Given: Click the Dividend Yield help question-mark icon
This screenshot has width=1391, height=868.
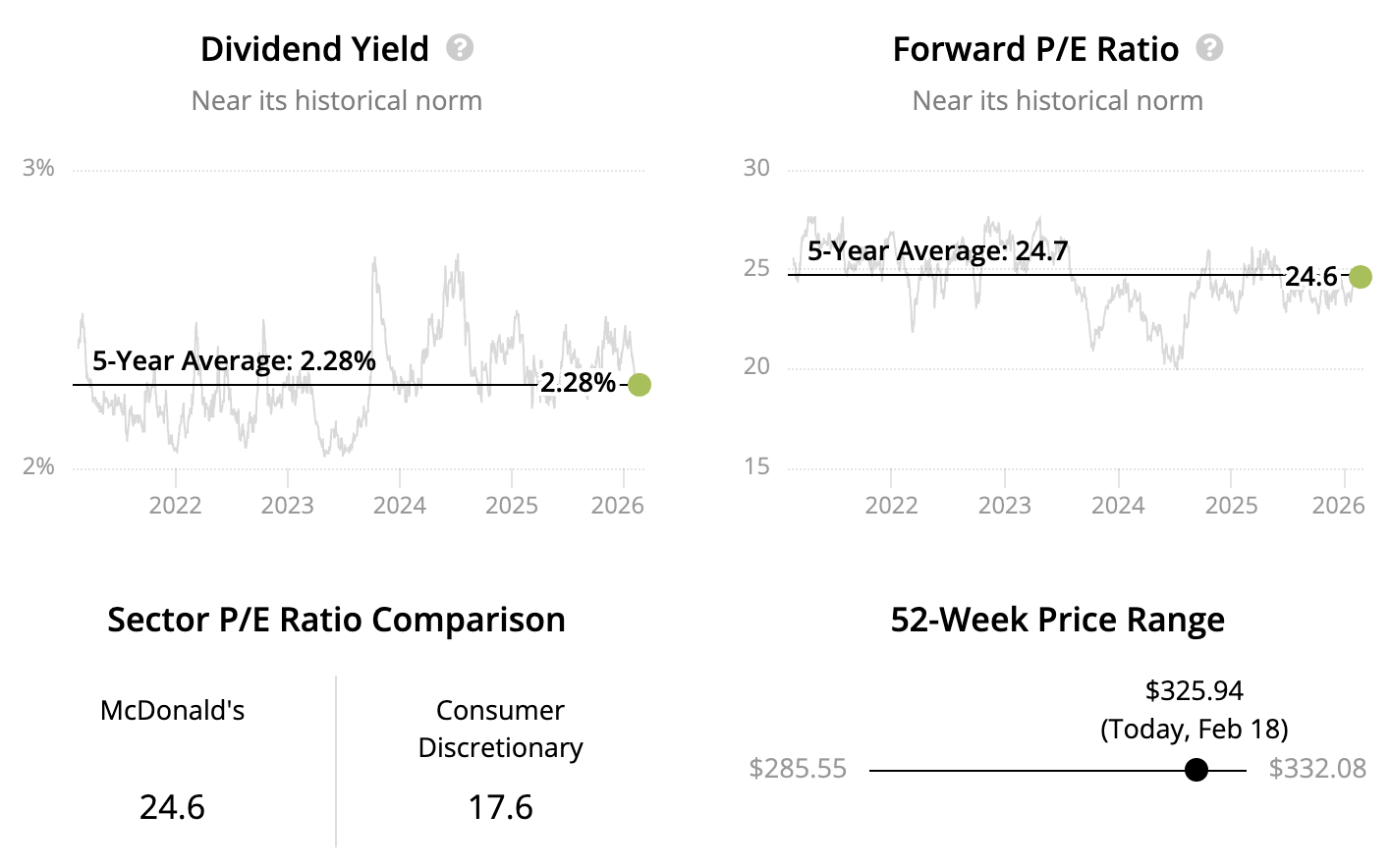Looking at the screenshot, I should [x=460, y=47].
